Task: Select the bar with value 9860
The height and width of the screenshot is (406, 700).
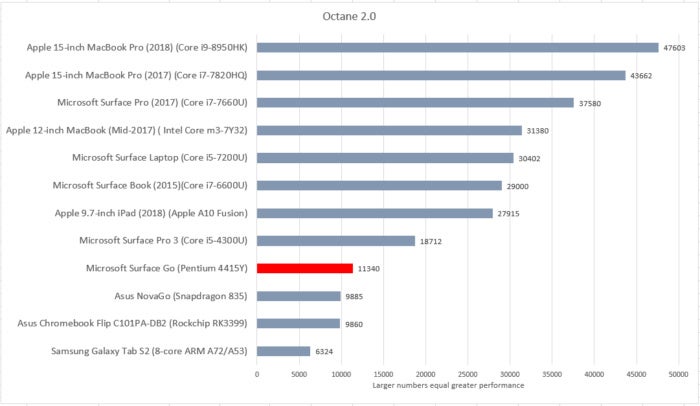Action: pos(299,324)
